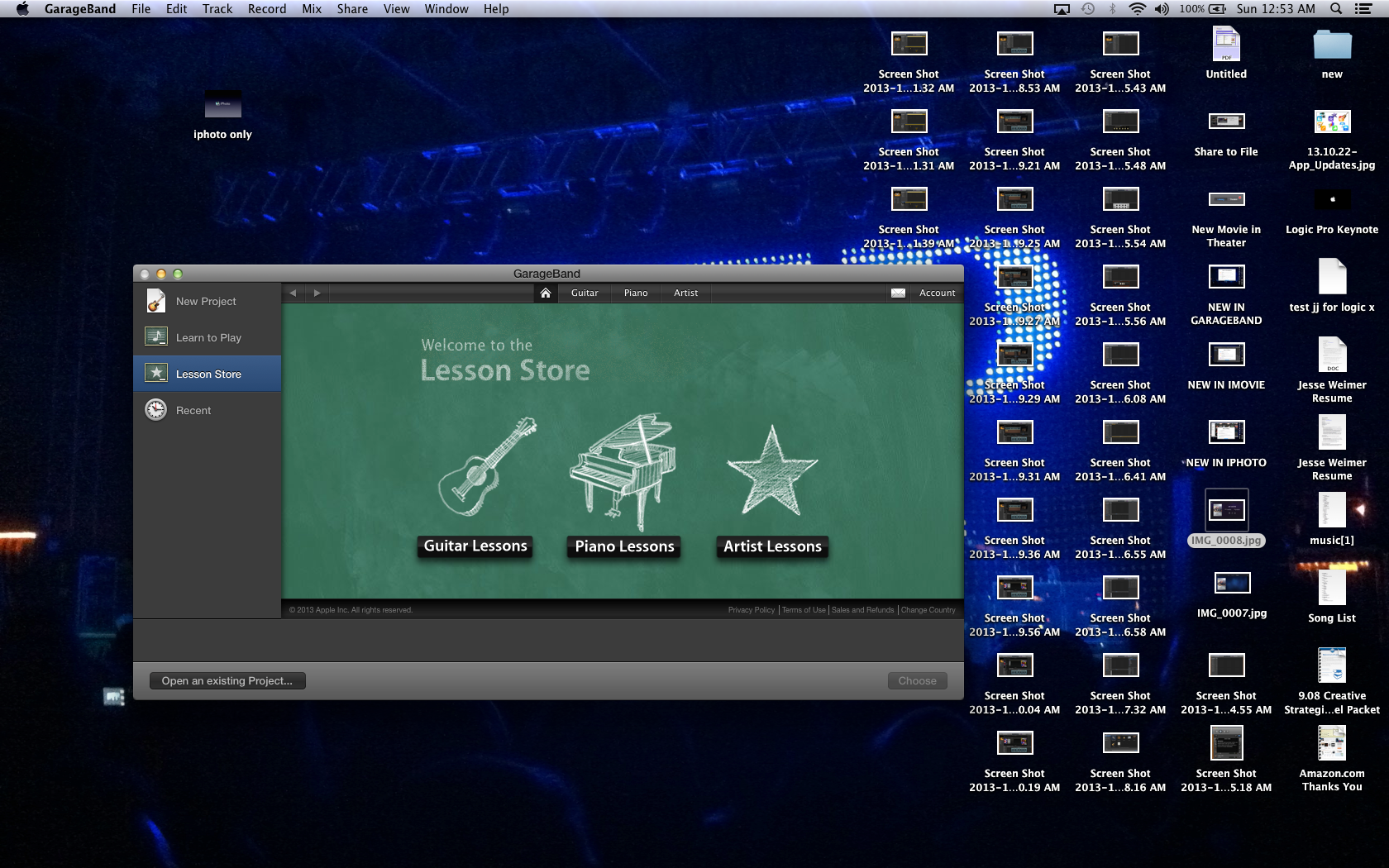
Task: Open the Apple menu
Action: 22,9
